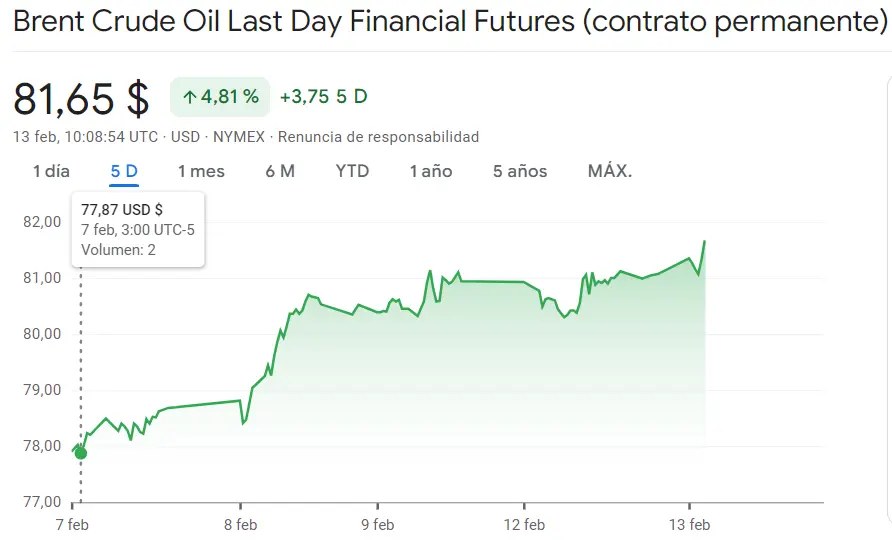Select the 5 D time range tab

124,171
